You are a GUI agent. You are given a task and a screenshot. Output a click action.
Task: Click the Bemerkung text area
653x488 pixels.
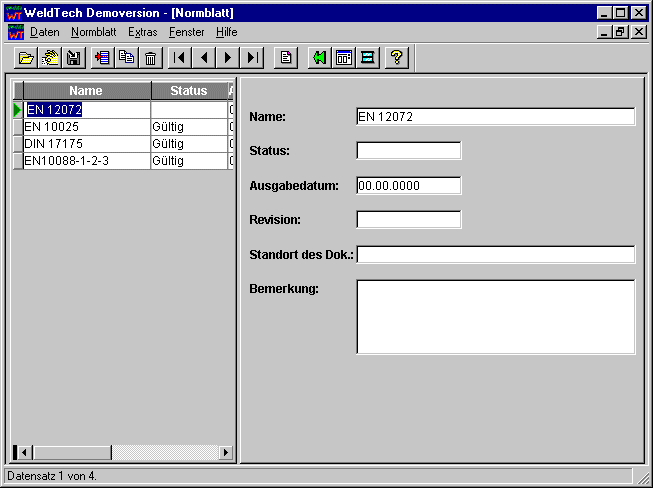495,316
